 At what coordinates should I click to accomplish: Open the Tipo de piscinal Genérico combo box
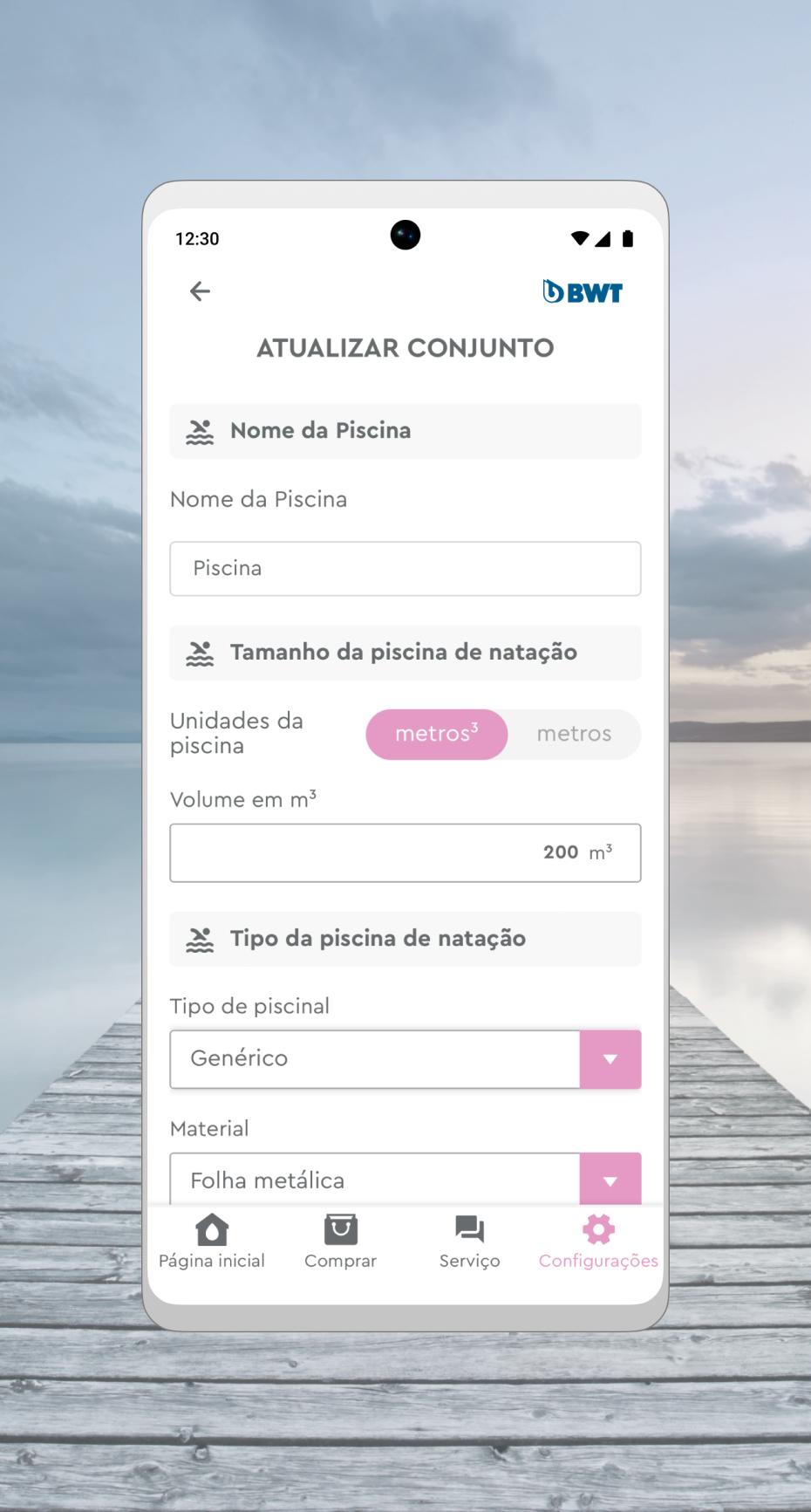(405, 1059)
